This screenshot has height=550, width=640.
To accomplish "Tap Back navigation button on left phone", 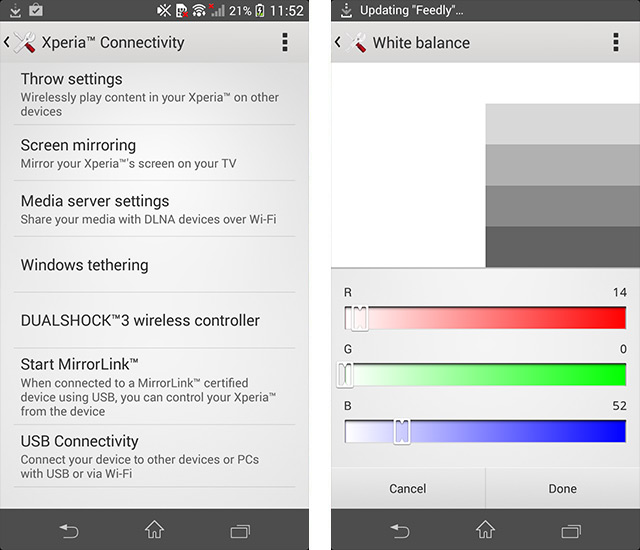I will click(69, 530).
